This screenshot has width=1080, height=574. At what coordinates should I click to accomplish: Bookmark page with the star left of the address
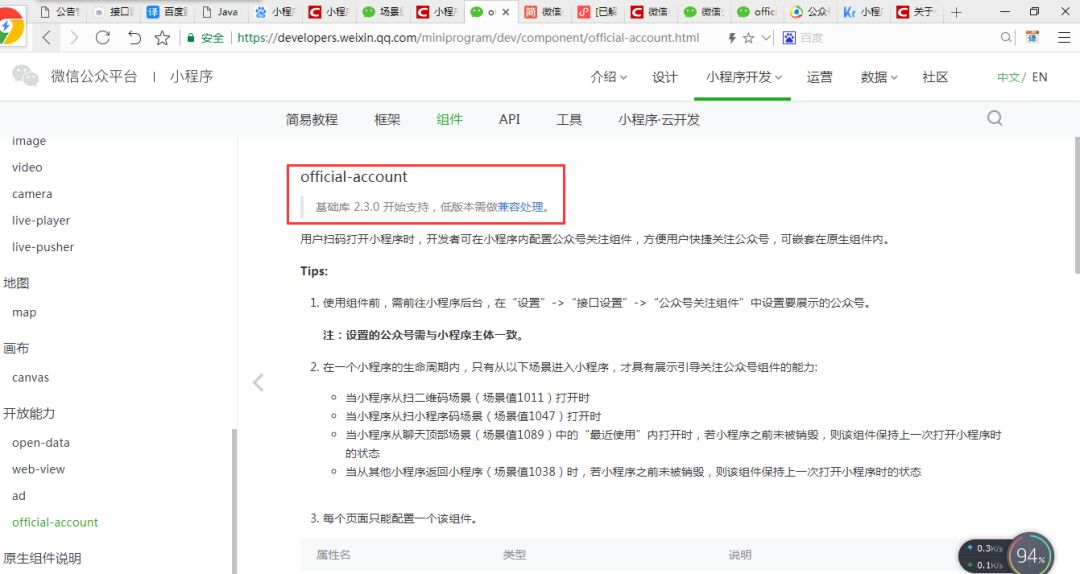click(x=163, y=38)
